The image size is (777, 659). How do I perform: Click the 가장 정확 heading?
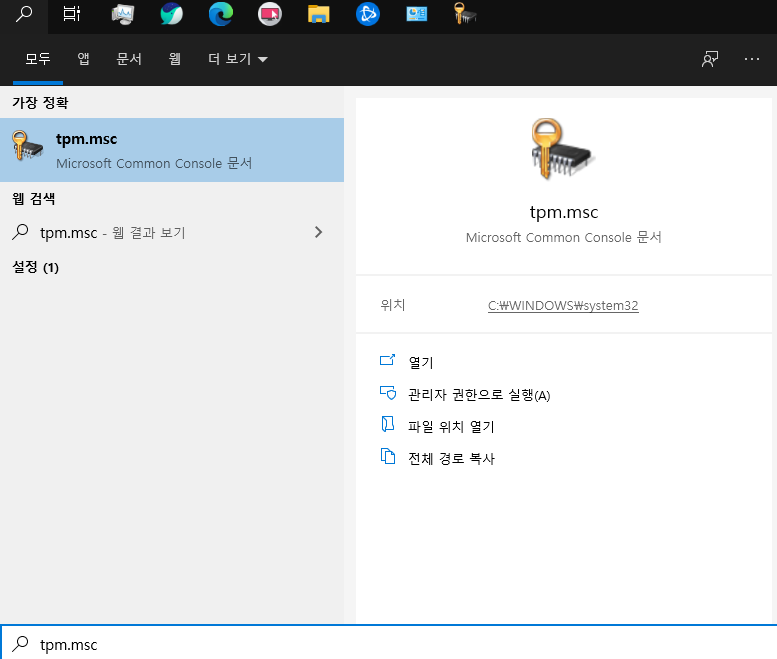click(x=40, y=103)
